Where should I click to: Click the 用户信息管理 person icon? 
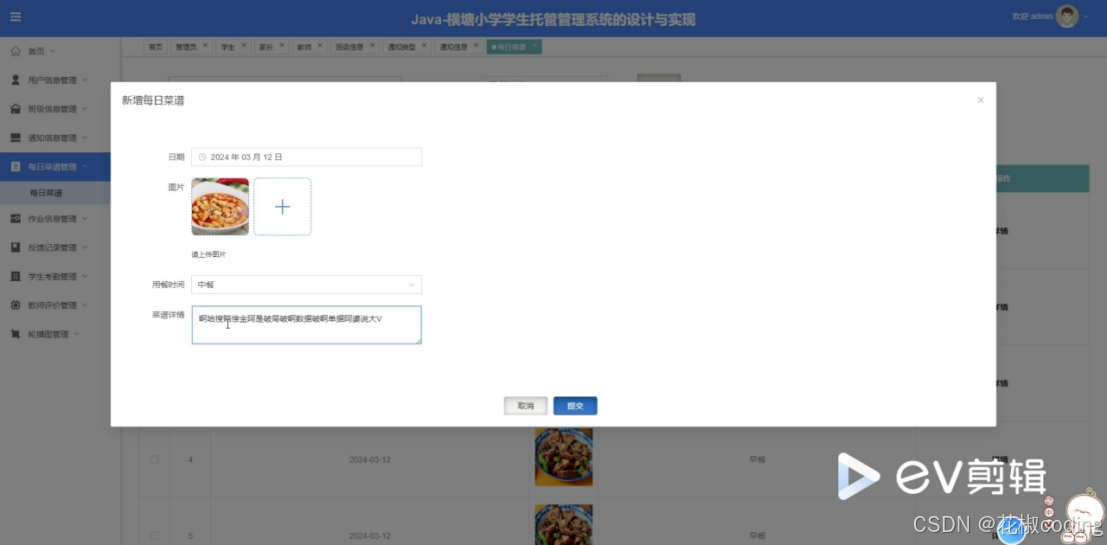click(16, 80)
